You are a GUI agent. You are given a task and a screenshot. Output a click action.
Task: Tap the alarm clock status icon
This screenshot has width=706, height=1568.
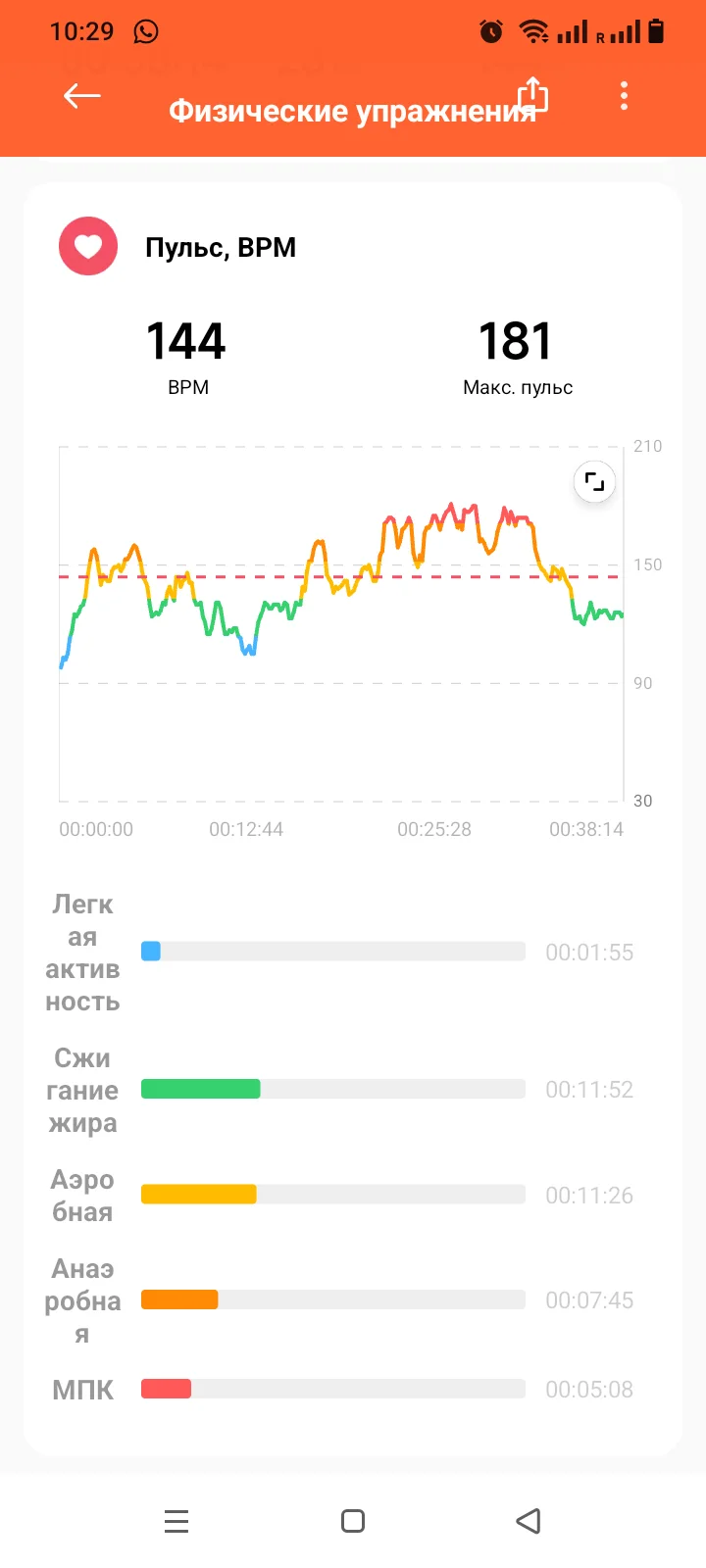(x=491, y=31)
